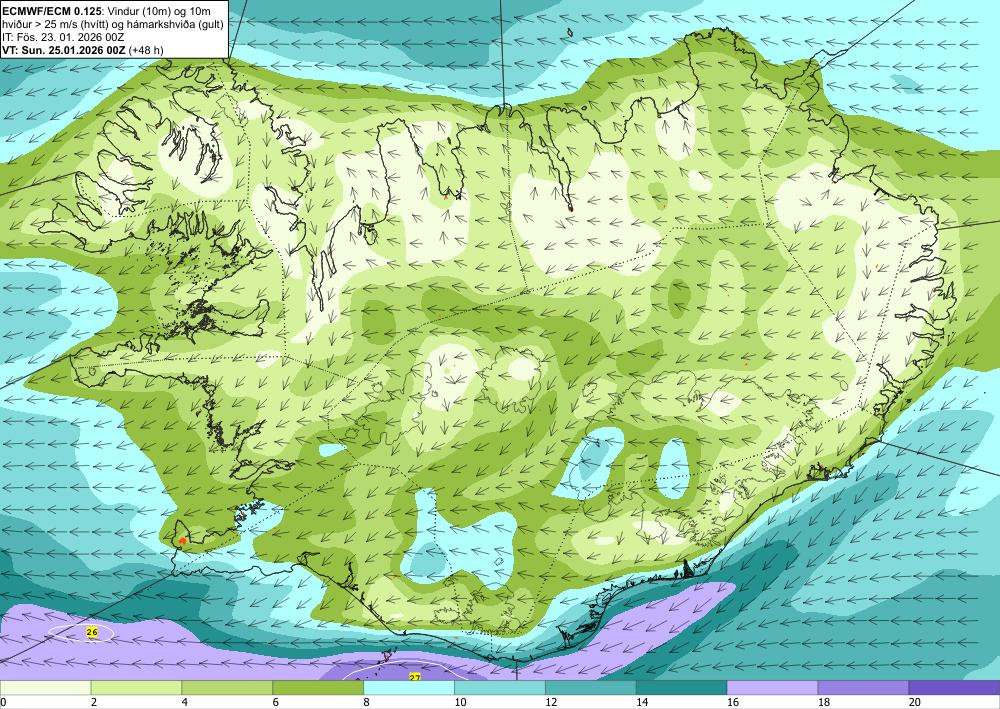Click the legend scale label '6'
The width and height of the screenshot is (1000, 709).
click(x=276, y=703)
